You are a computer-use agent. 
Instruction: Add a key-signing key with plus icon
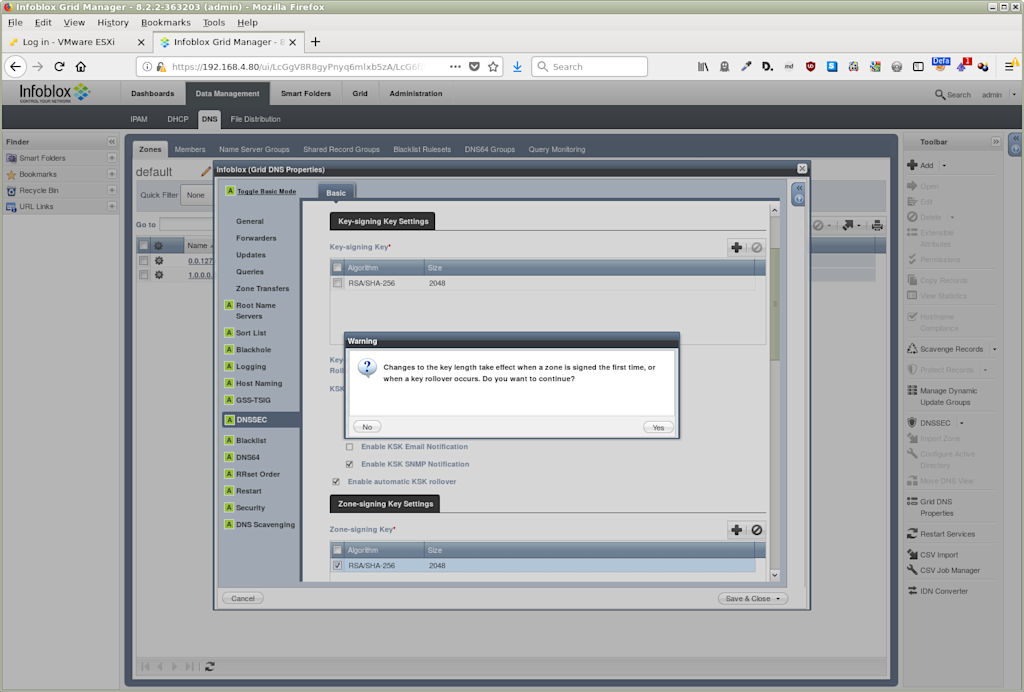click(x=736, y=247)
